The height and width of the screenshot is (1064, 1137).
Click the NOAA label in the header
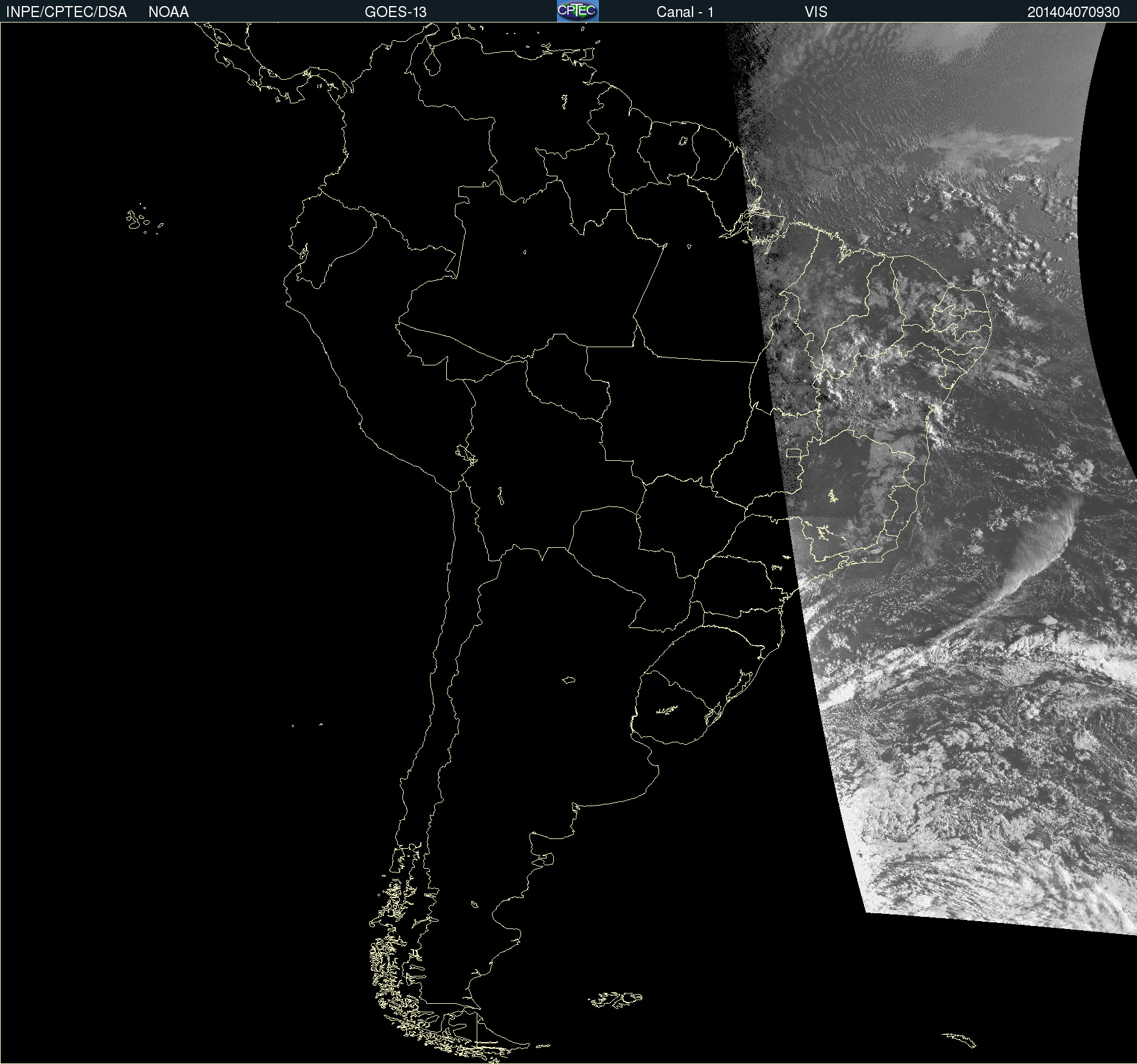(168, 12)
